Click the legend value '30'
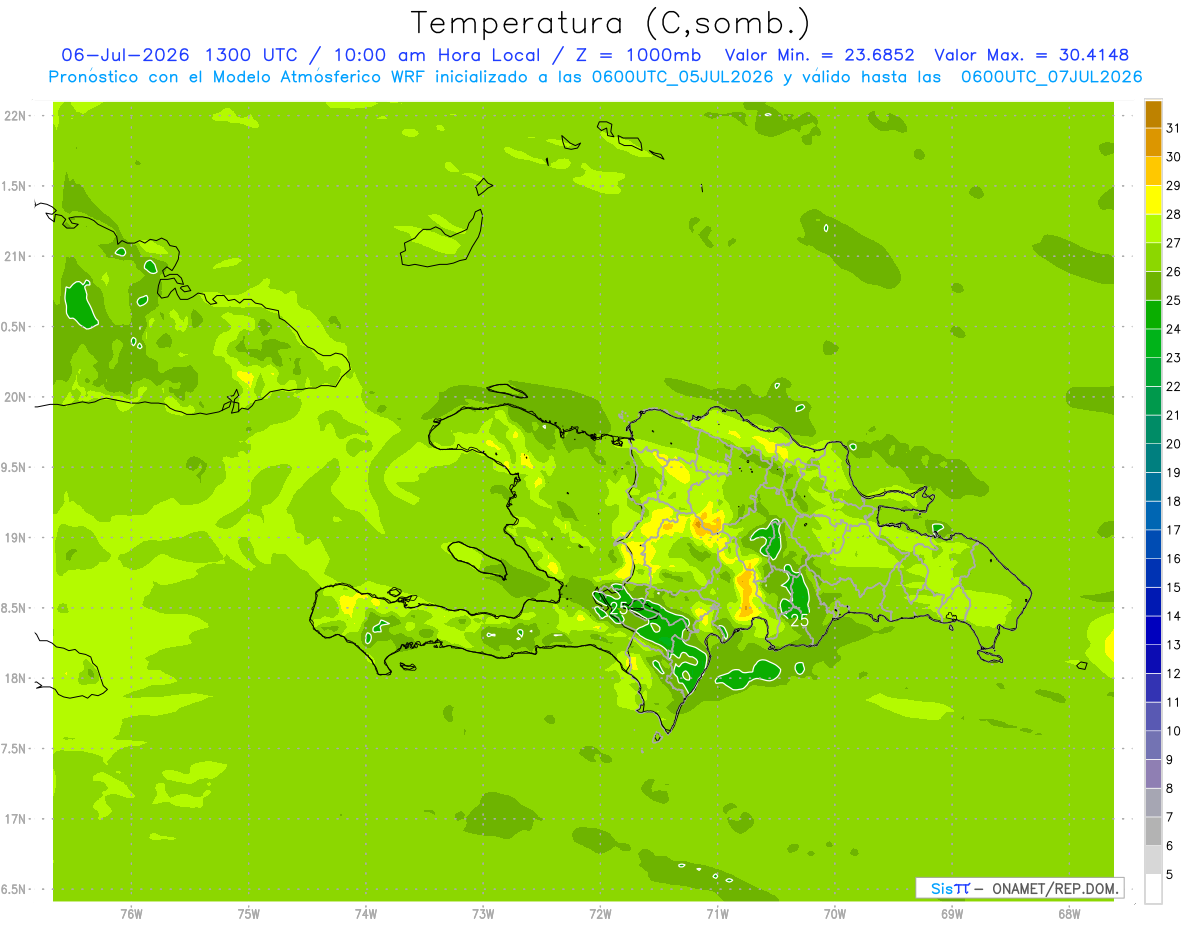The height and width of the screenshot is (927, 1200). (1174, 157)
